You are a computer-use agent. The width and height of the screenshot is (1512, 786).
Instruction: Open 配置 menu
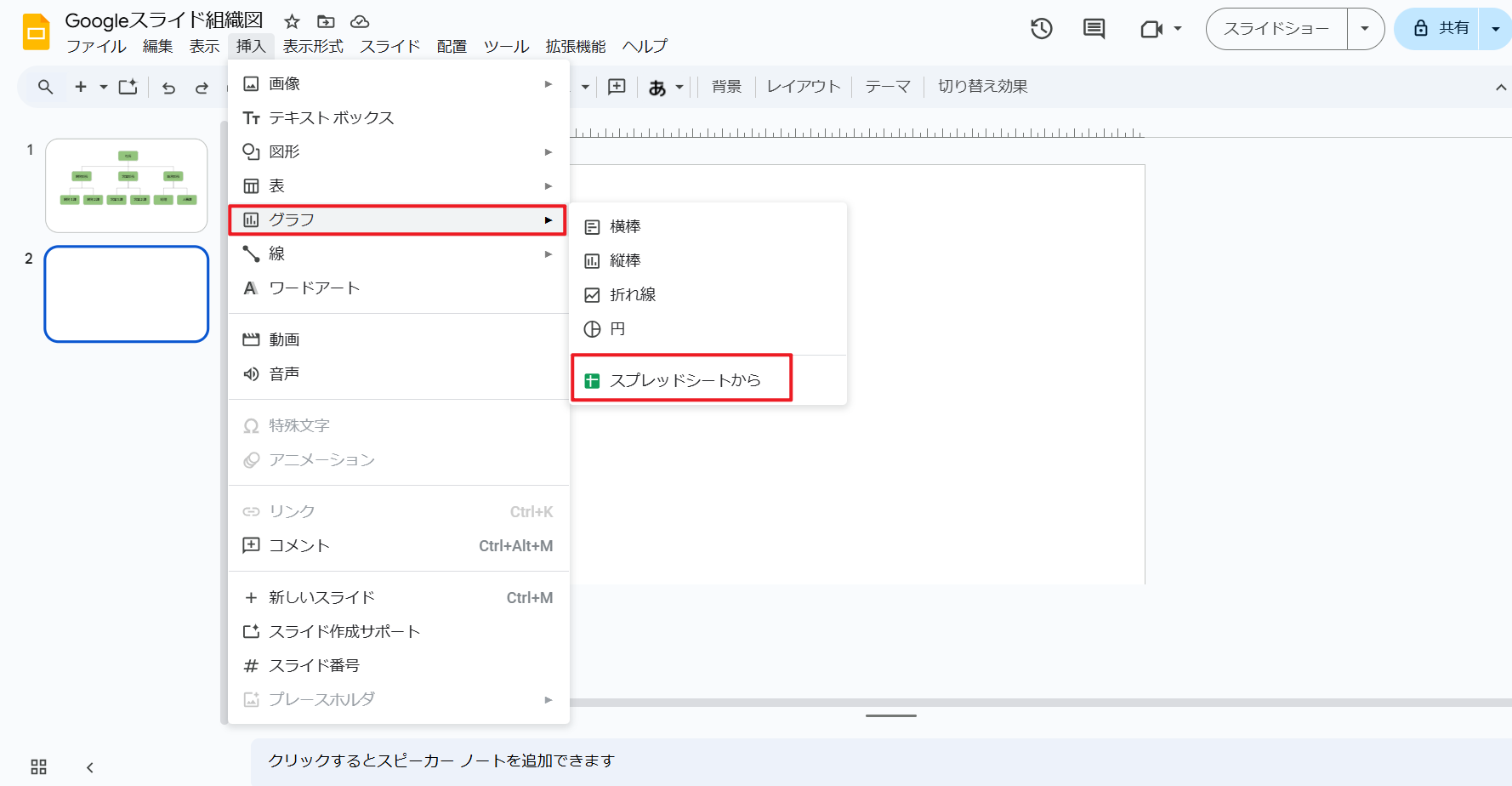click(452, 46)
